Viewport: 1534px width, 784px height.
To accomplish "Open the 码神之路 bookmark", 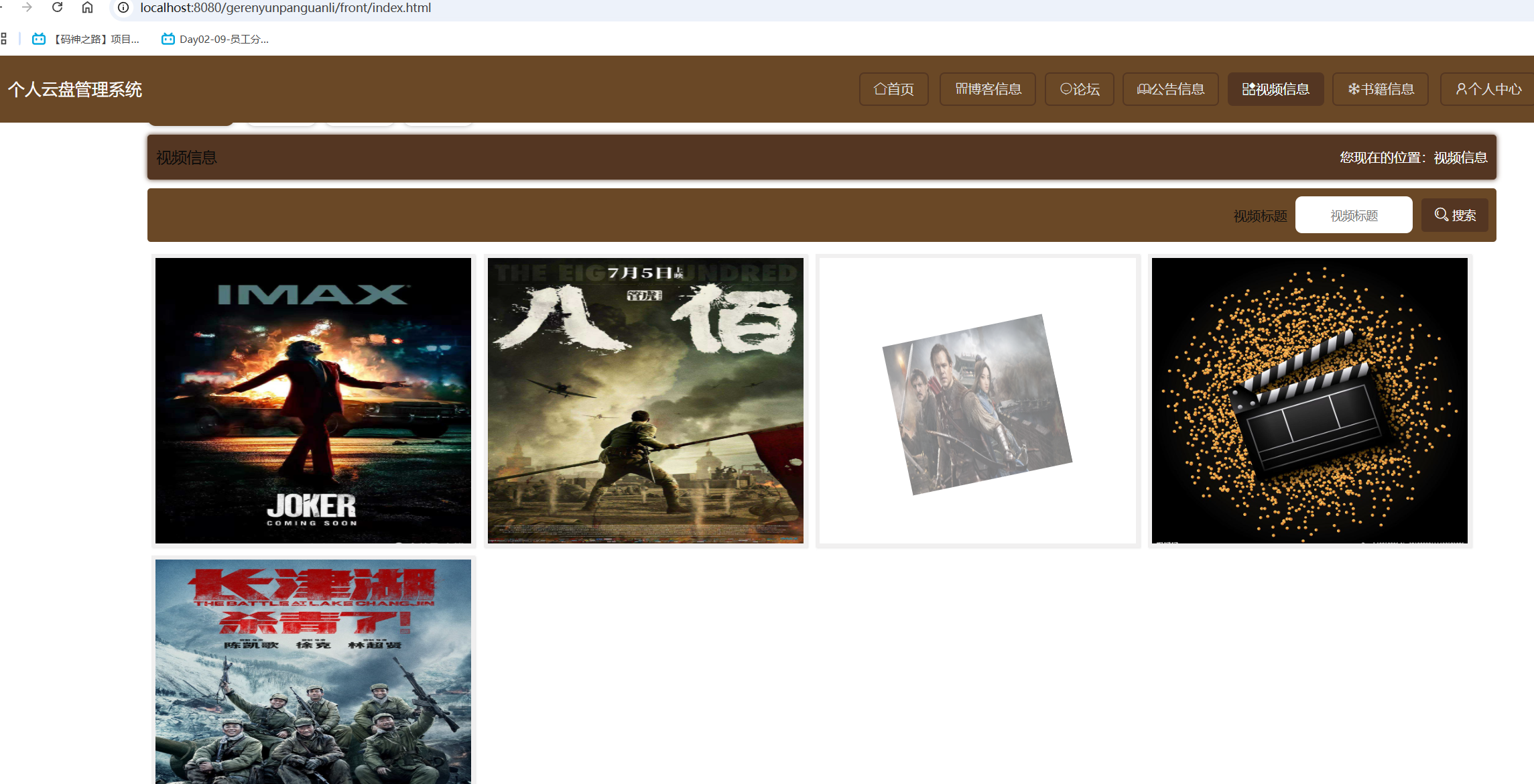I will 86,39.
